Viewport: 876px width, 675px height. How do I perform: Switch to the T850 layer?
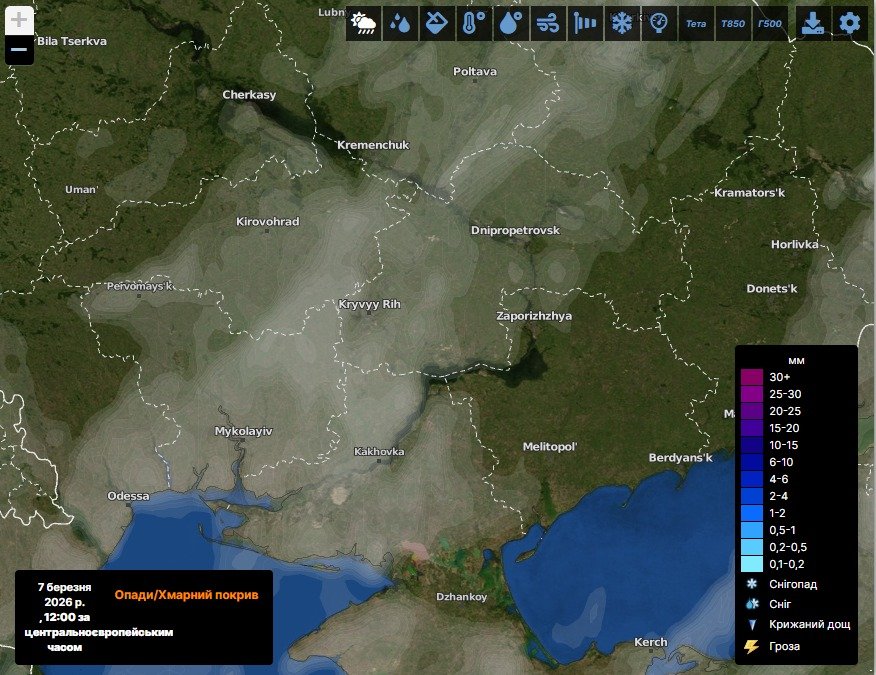733,22
